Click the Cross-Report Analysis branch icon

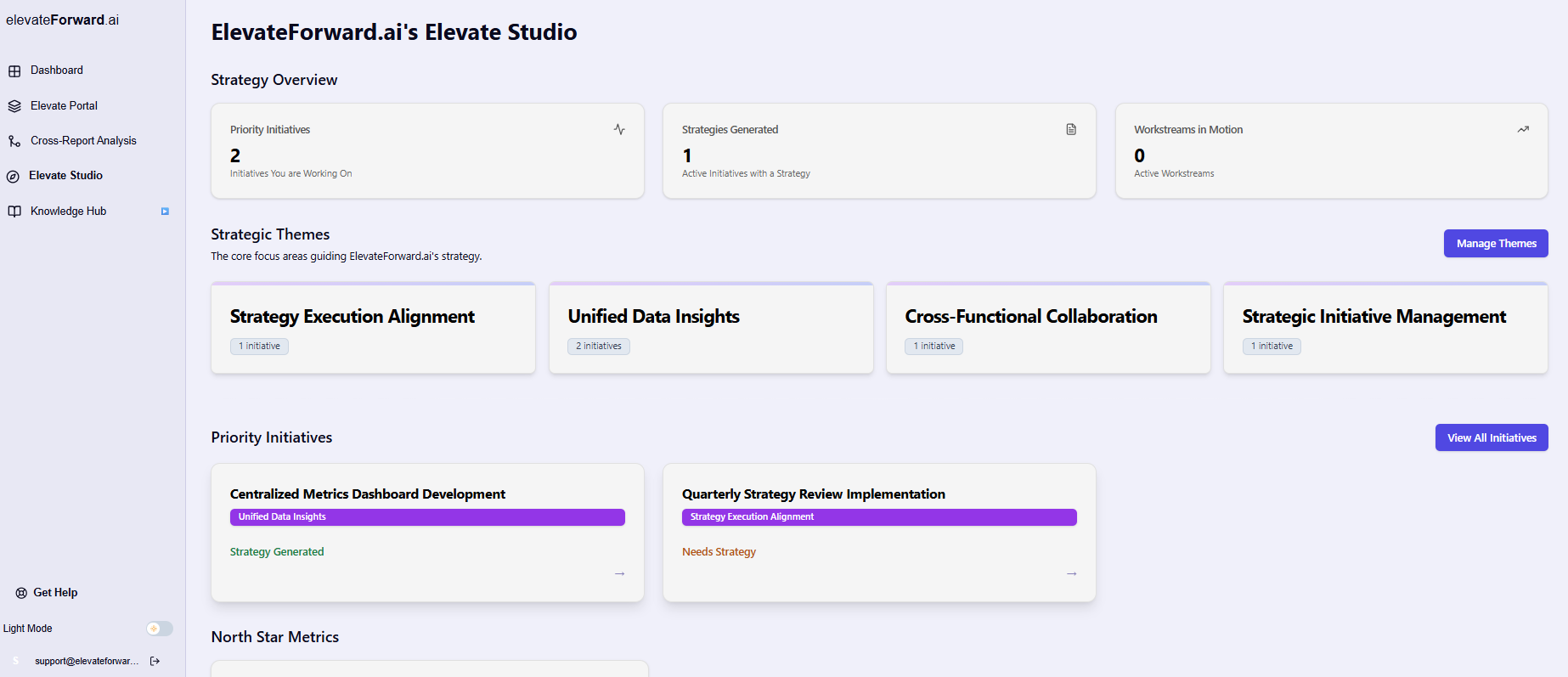(x=14, y=141)
